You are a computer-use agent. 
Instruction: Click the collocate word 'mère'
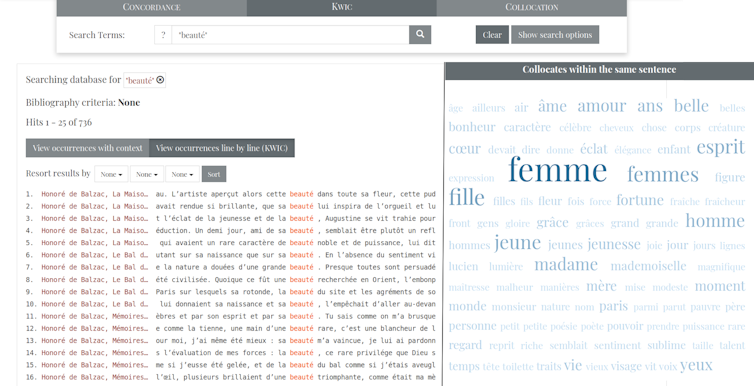(601, 286)
